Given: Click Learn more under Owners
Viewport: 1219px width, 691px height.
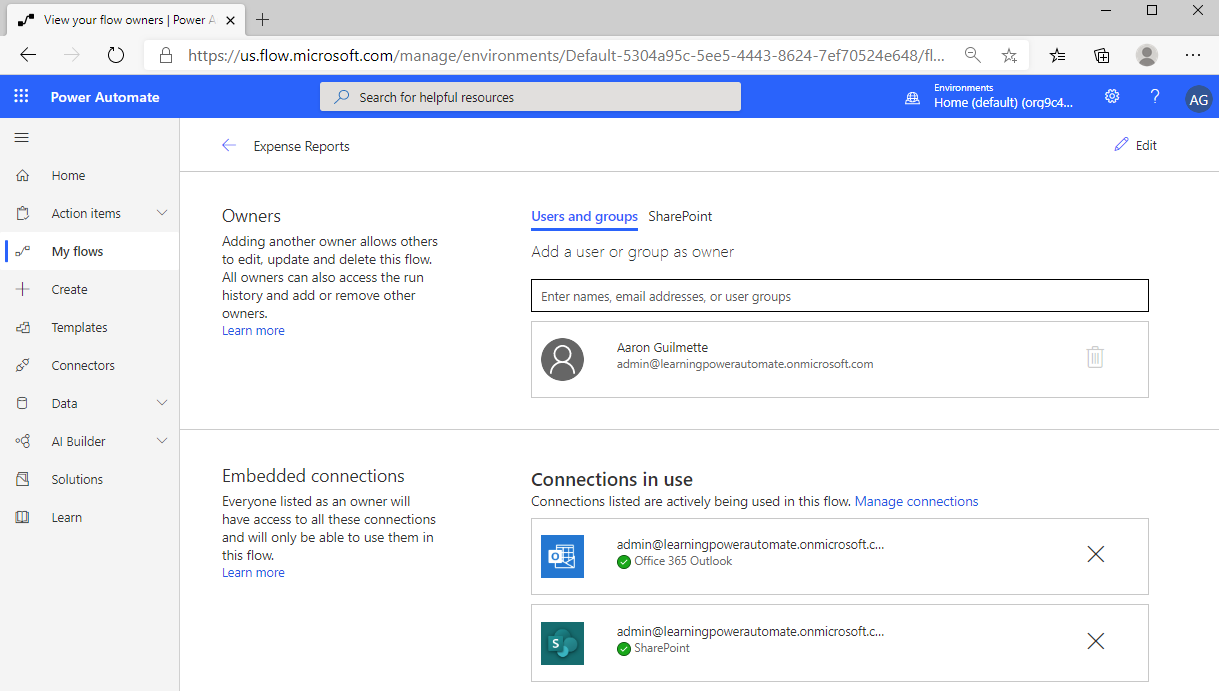Looking at the screenshot, I should [253, 331].
